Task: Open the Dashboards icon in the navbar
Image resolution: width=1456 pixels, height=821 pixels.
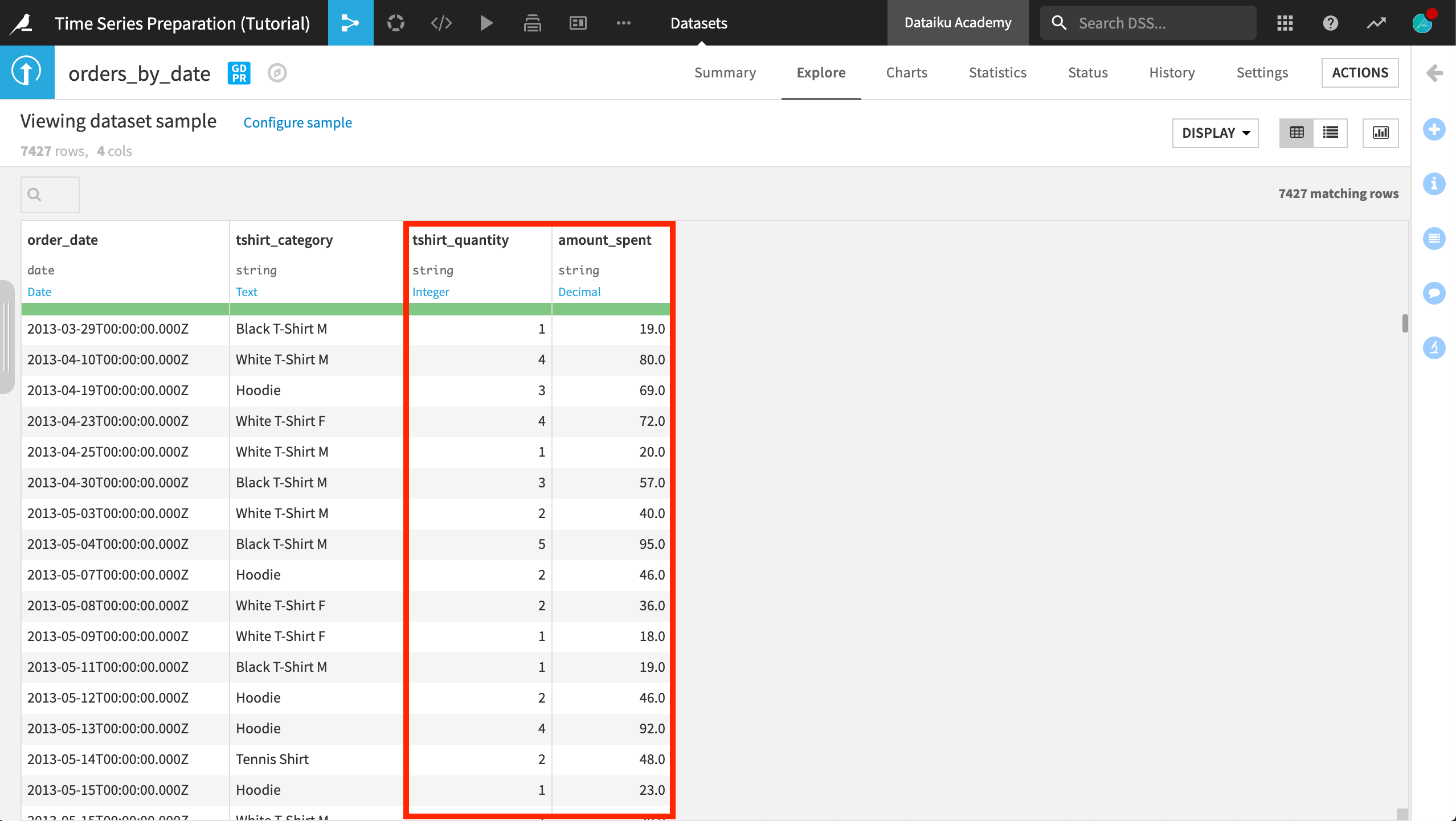Action: pyautogui.click(x=578, y=23)
